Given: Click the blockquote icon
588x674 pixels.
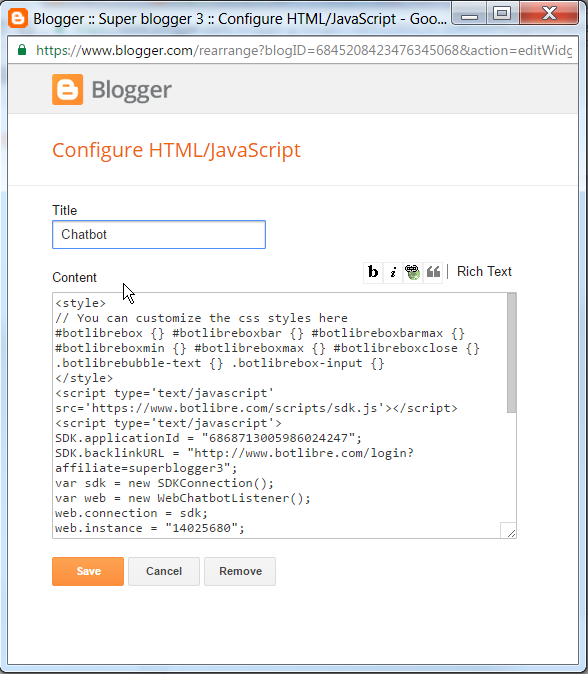Looking at the screenshot, I should click(x=433, y=272).
